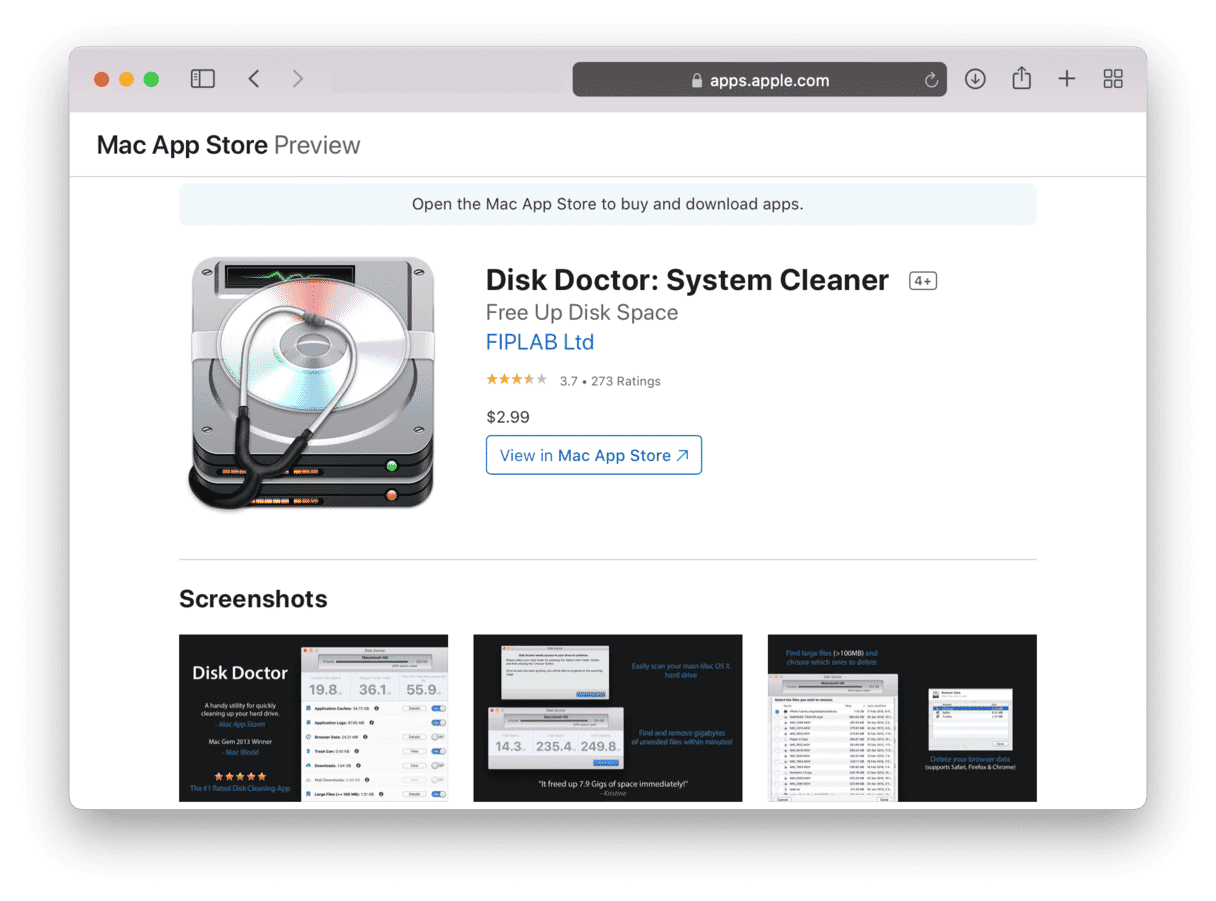Go forward with the right chevron
1216x901 pixels.
point(298,79)
